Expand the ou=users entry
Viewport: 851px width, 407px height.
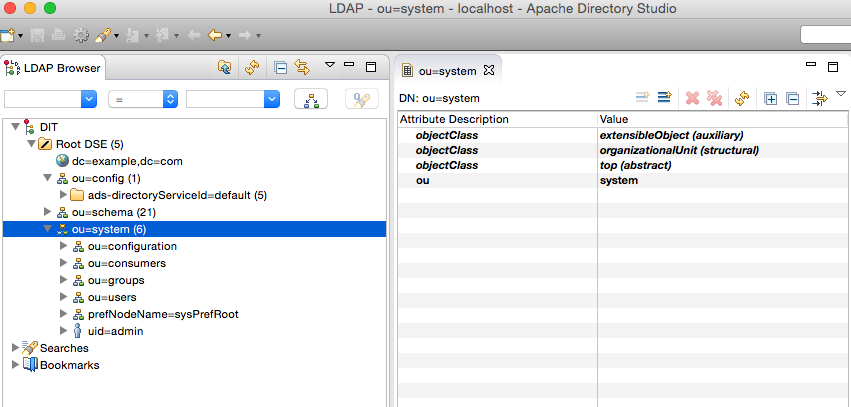pos(63,297)
